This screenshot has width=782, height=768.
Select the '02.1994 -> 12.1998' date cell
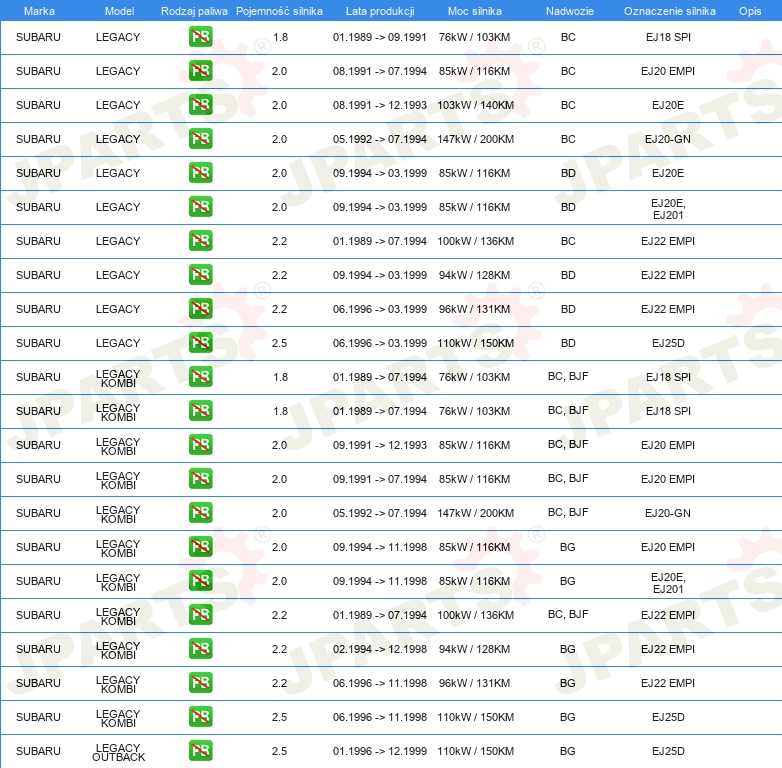tap(380, 649)
